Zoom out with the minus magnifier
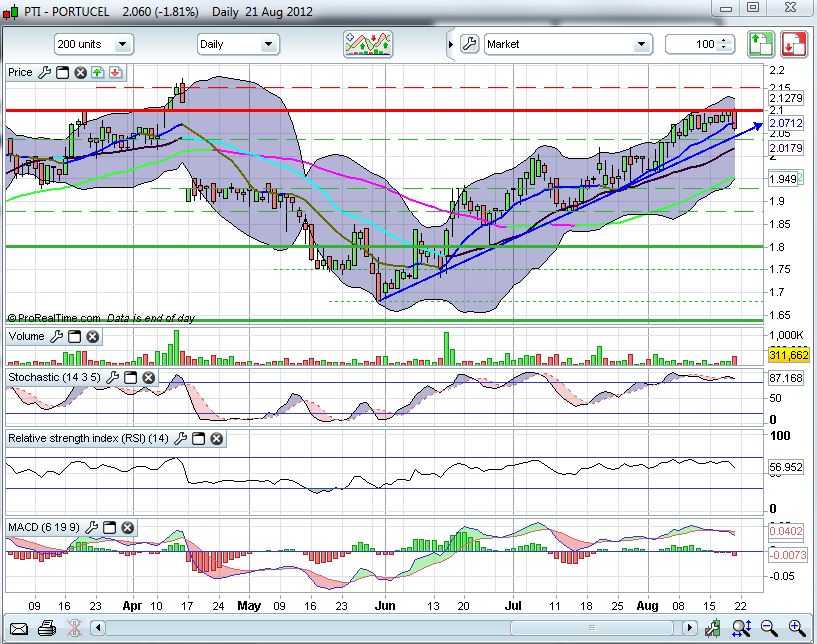This screenshot has width=817, height=644. pyautogui.click(x=769, y=628)
